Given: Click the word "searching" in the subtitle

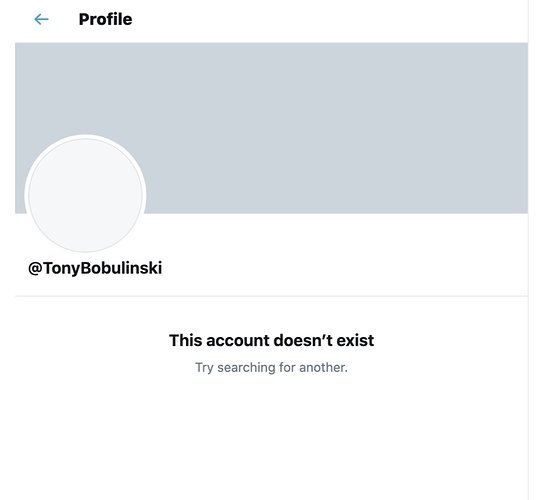Looking at the screenshot, I should coord(246,368).
